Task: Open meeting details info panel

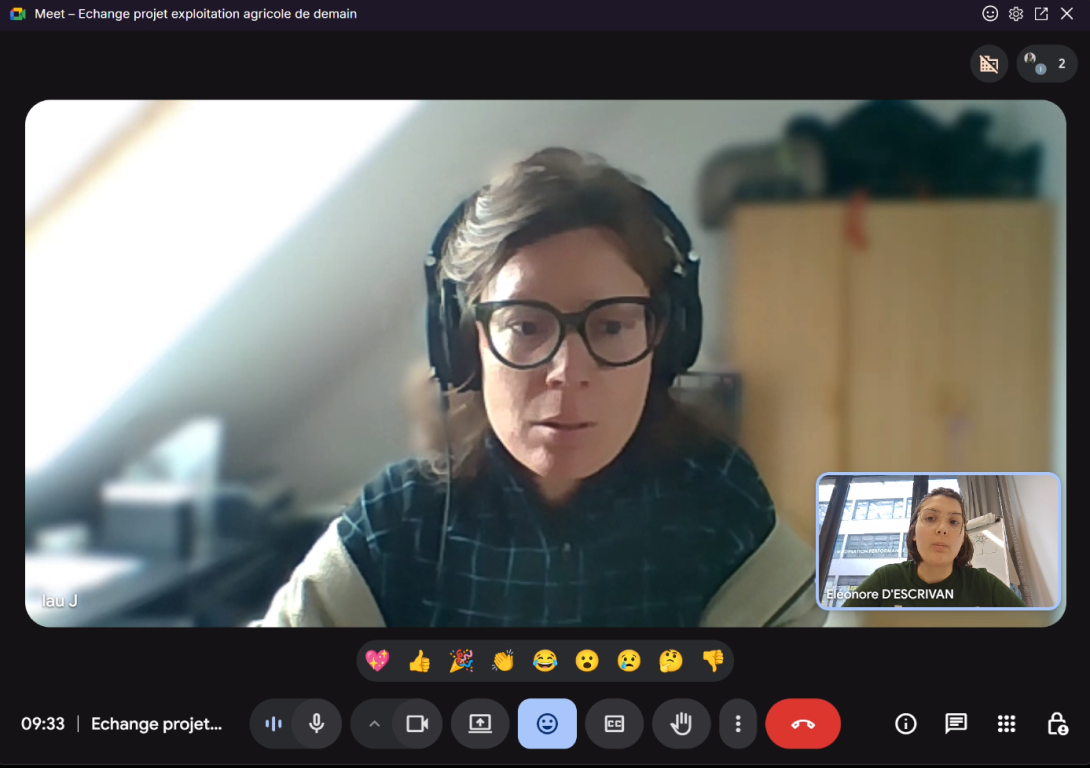Action: click(x=905, y=724)
